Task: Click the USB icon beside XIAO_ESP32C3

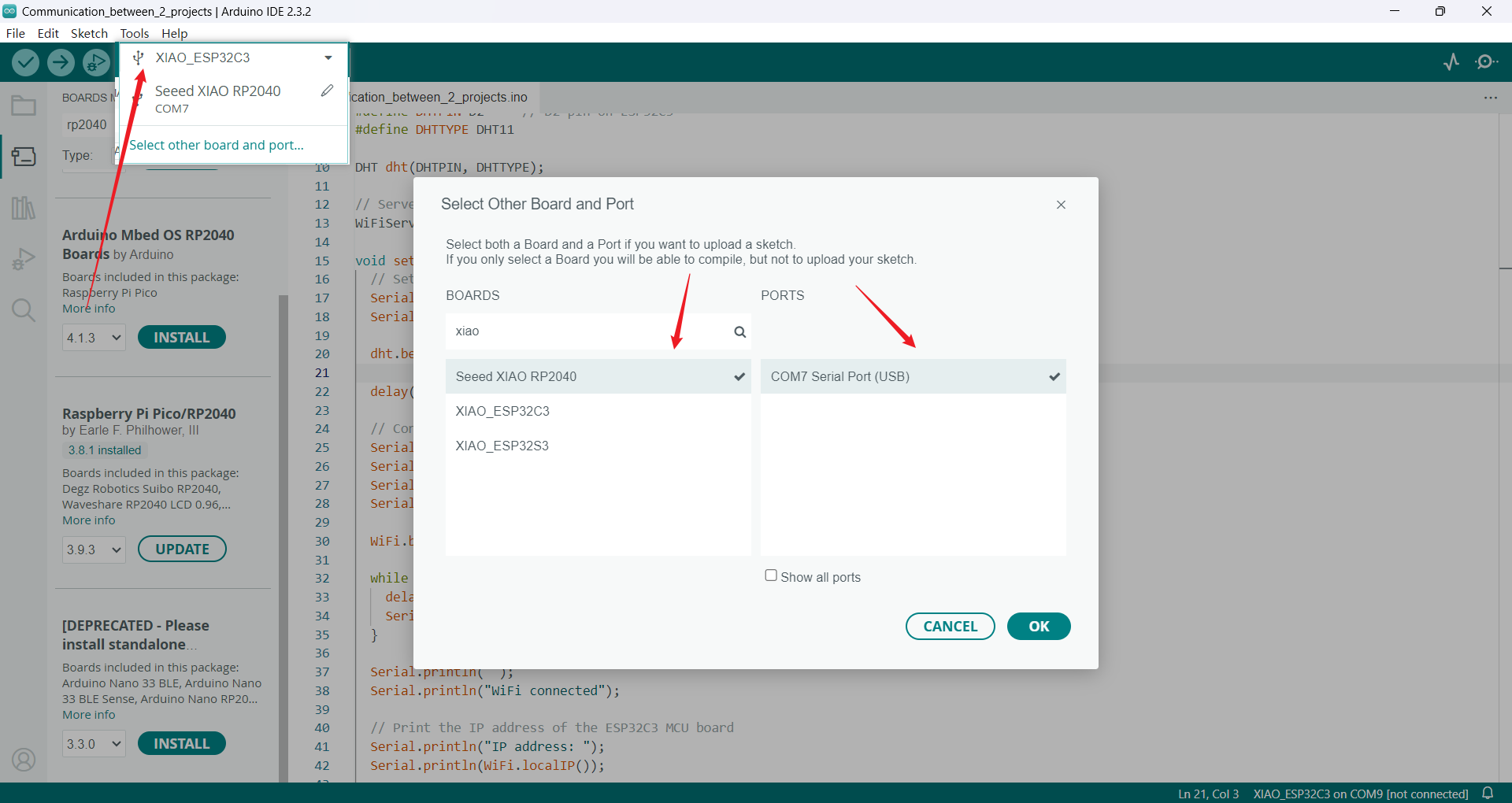Action: [138, 57]
